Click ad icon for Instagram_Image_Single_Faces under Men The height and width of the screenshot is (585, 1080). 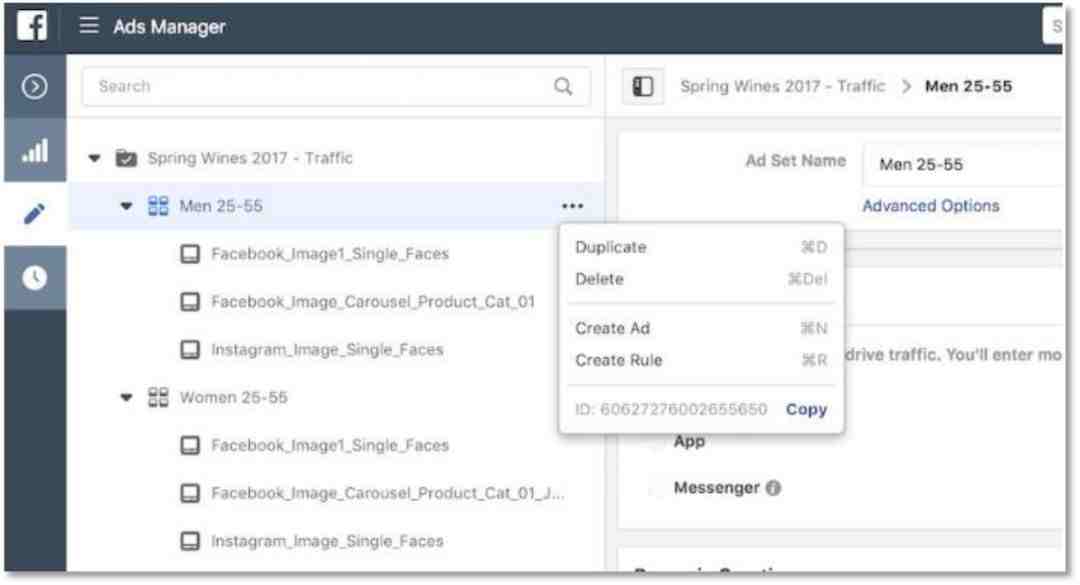pos(190,349)
